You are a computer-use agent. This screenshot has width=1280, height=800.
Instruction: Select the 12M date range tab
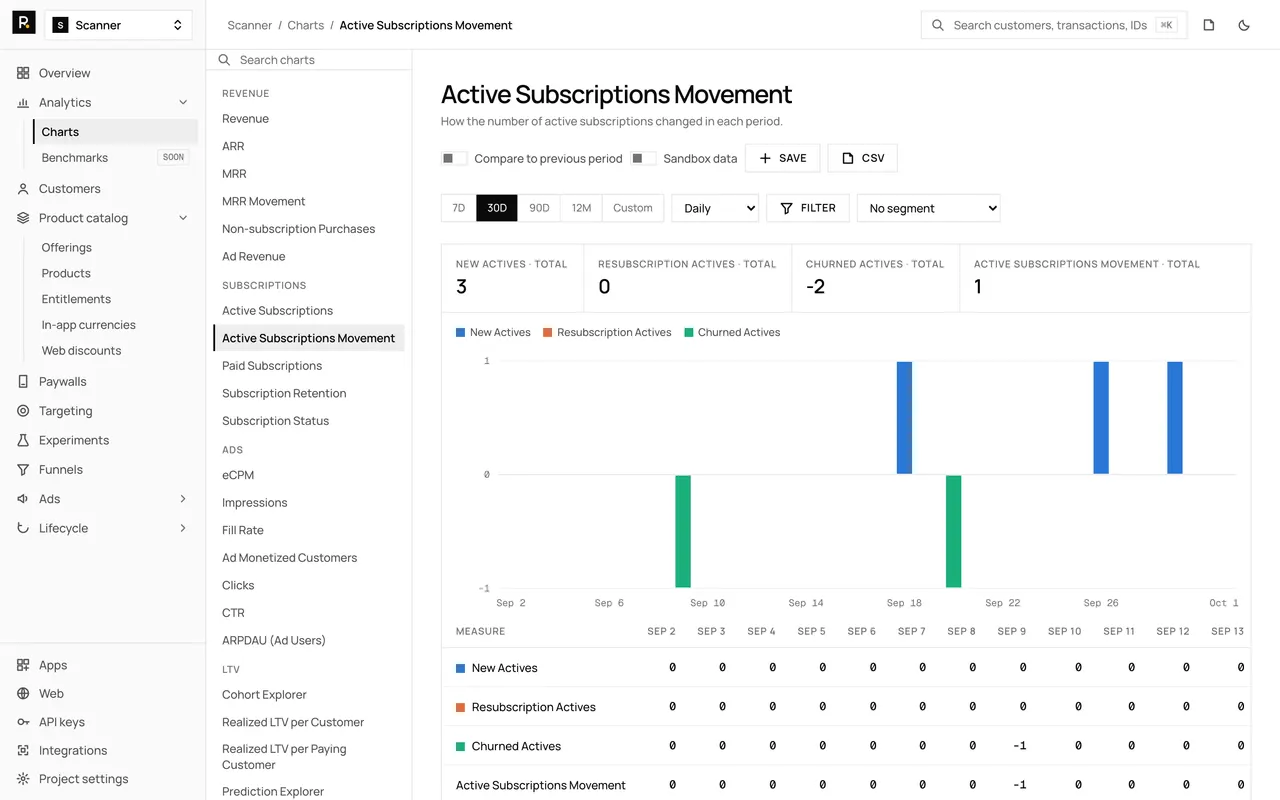click(x=581, y=208)
